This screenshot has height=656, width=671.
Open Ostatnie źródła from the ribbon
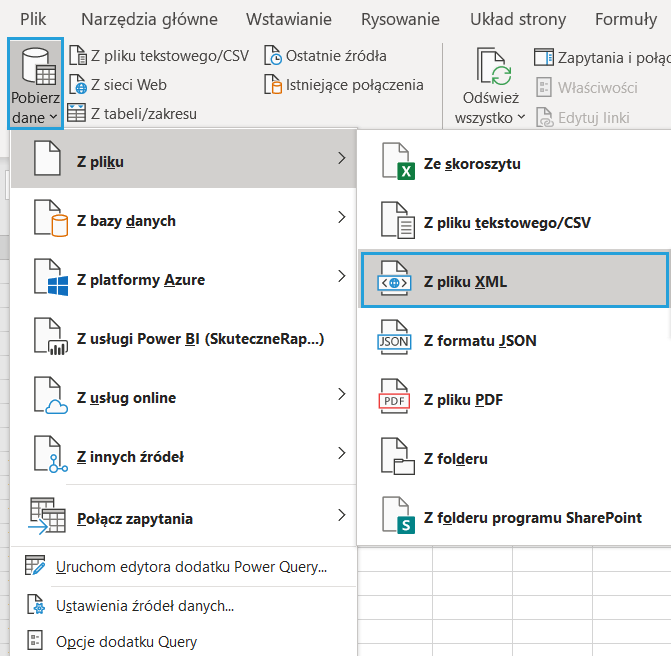[x=273, y=56]
